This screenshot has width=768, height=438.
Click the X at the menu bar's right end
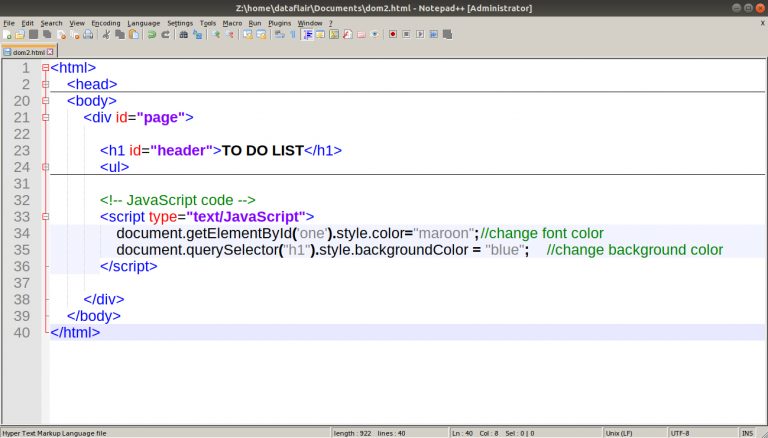coord(763,23)
